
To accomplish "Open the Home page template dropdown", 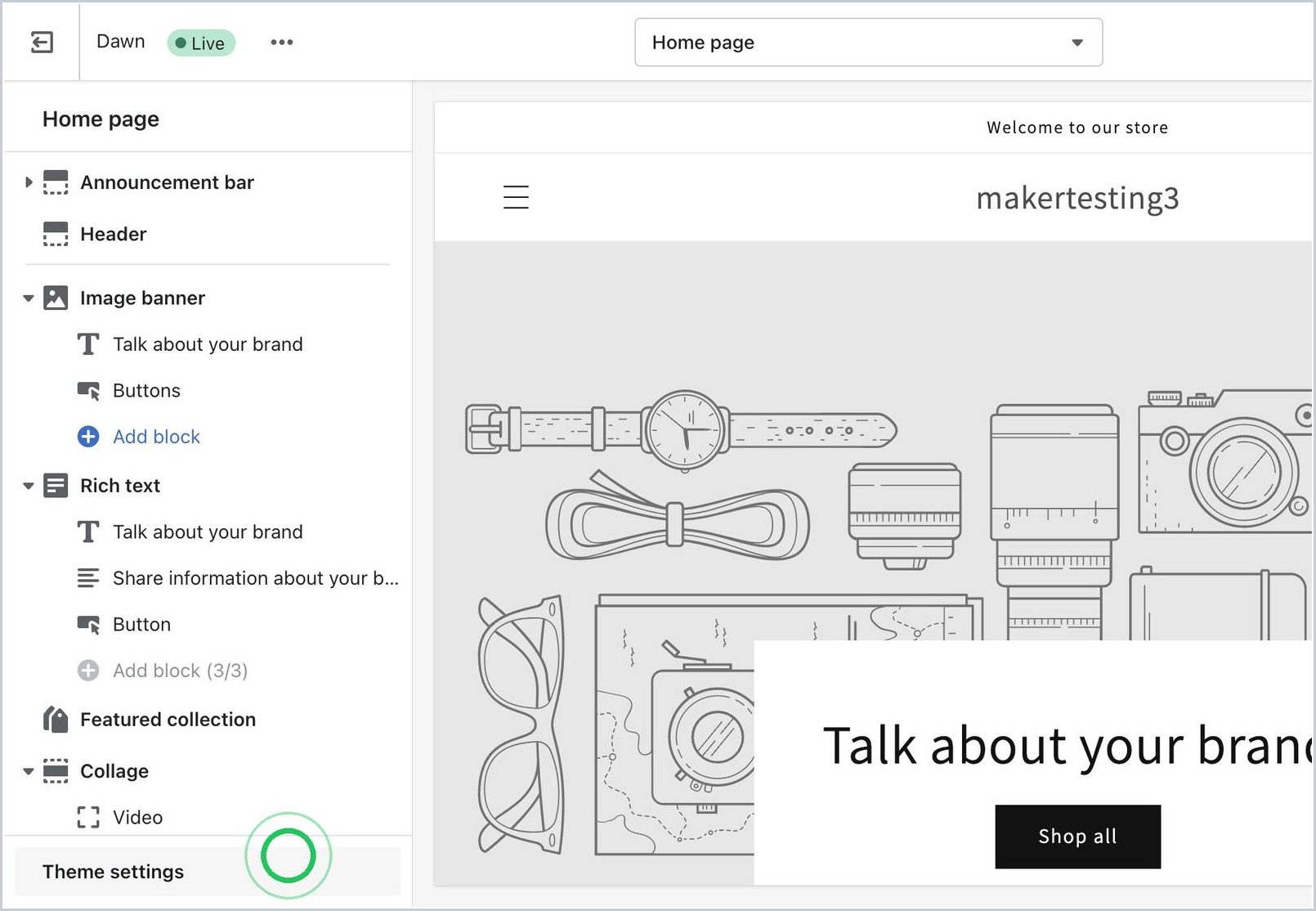I will pos(868,43).
